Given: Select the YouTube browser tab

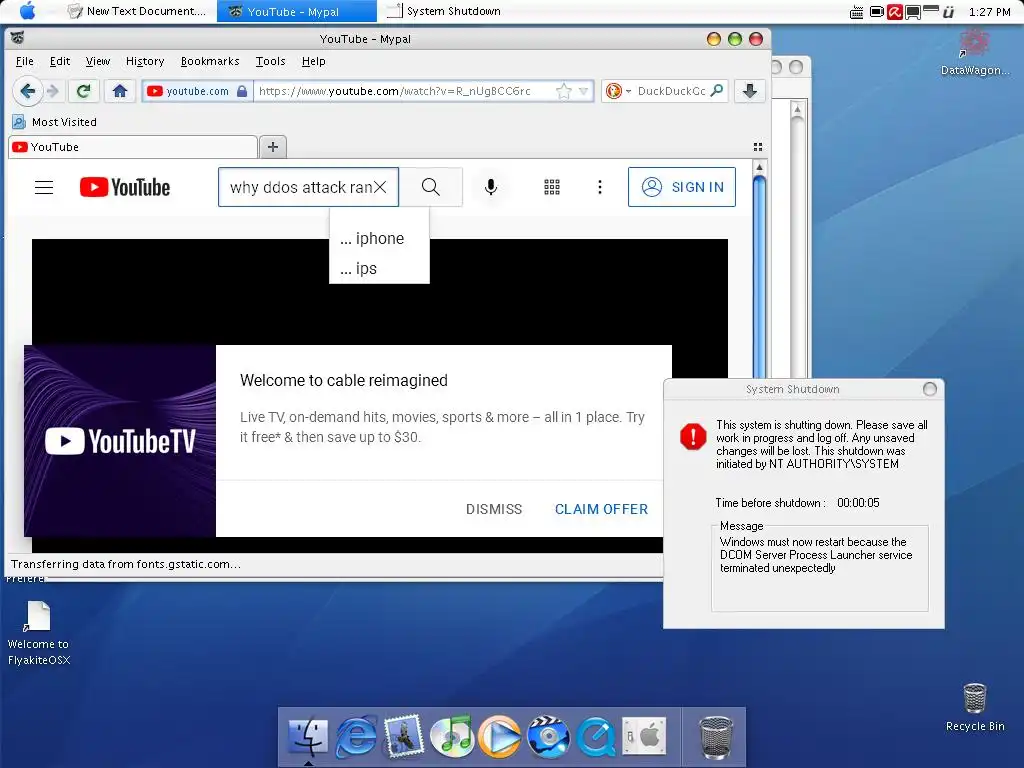Looking at the screenshot, I should [x=133, y=147].
